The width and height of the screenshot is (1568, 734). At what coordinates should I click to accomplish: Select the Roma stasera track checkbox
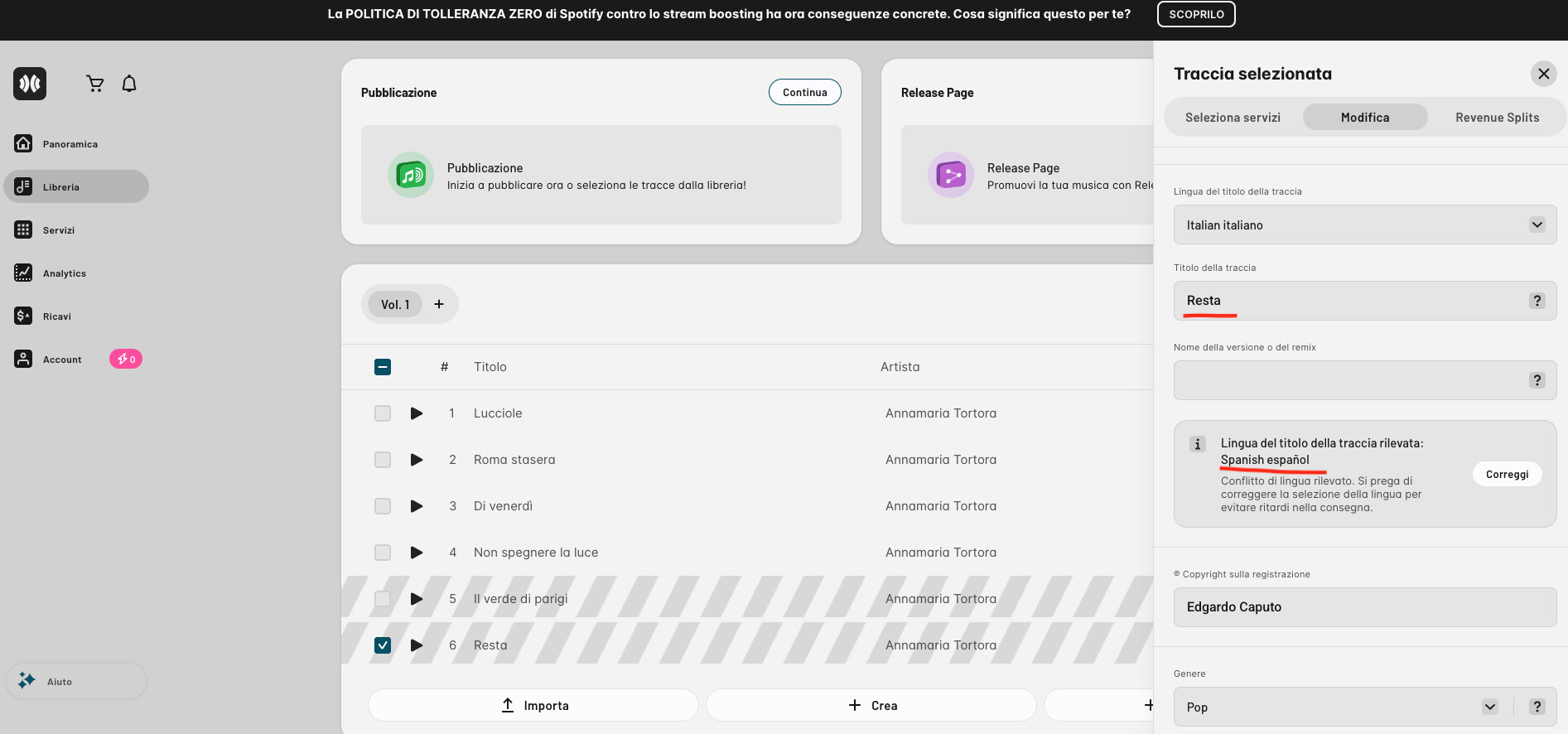click(x=383, y=460)
